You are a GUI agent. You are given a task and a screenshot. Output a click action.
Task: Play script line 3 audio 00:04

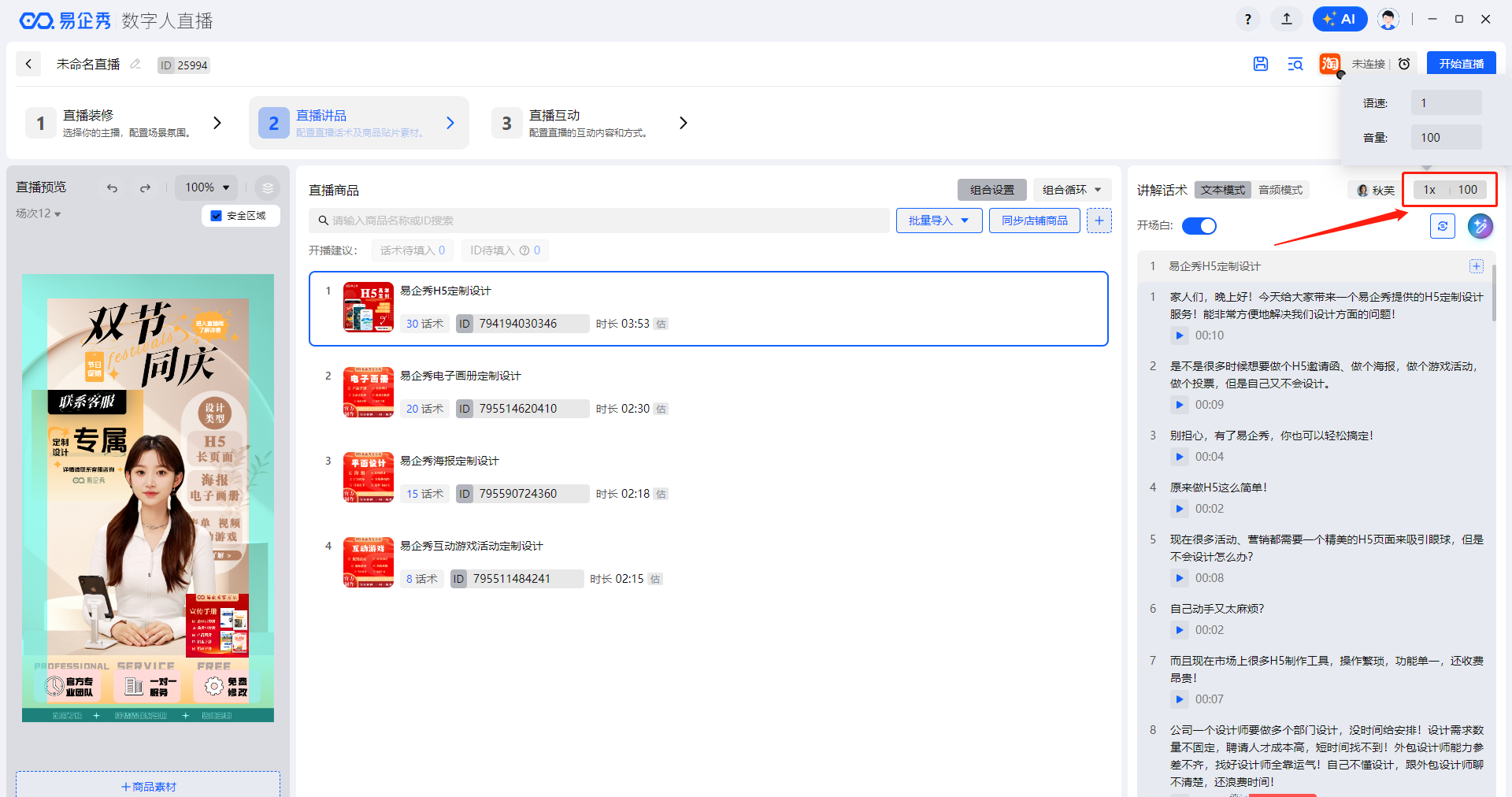click(1179, 457)
